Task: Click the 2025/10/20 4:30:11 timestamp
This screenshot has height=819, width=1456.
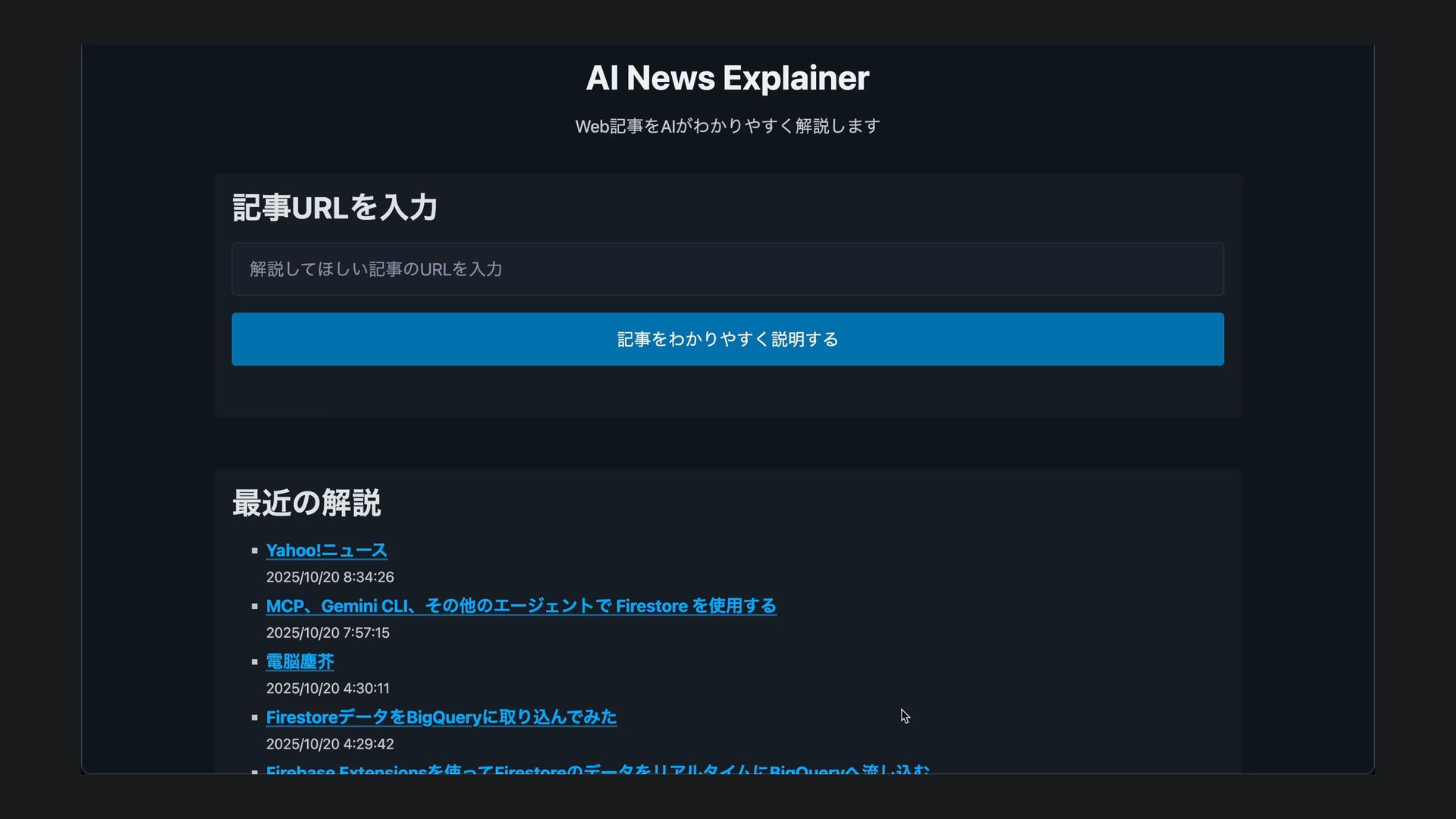Action: click(x=327, y=689)
